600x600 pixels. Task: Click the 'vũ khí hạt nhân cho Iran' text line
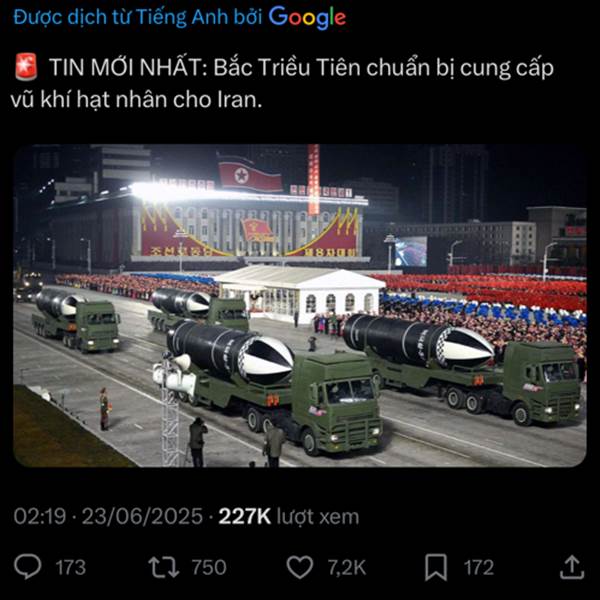[136, 99]
